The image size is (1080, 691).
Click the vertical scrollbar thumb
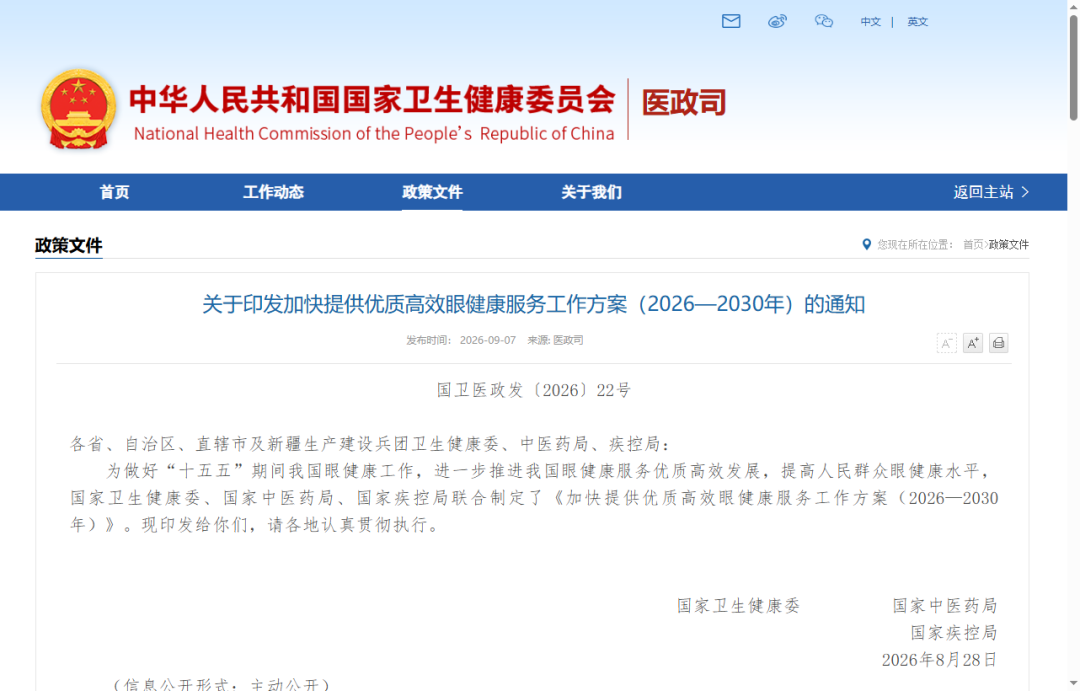point(1073,68)
